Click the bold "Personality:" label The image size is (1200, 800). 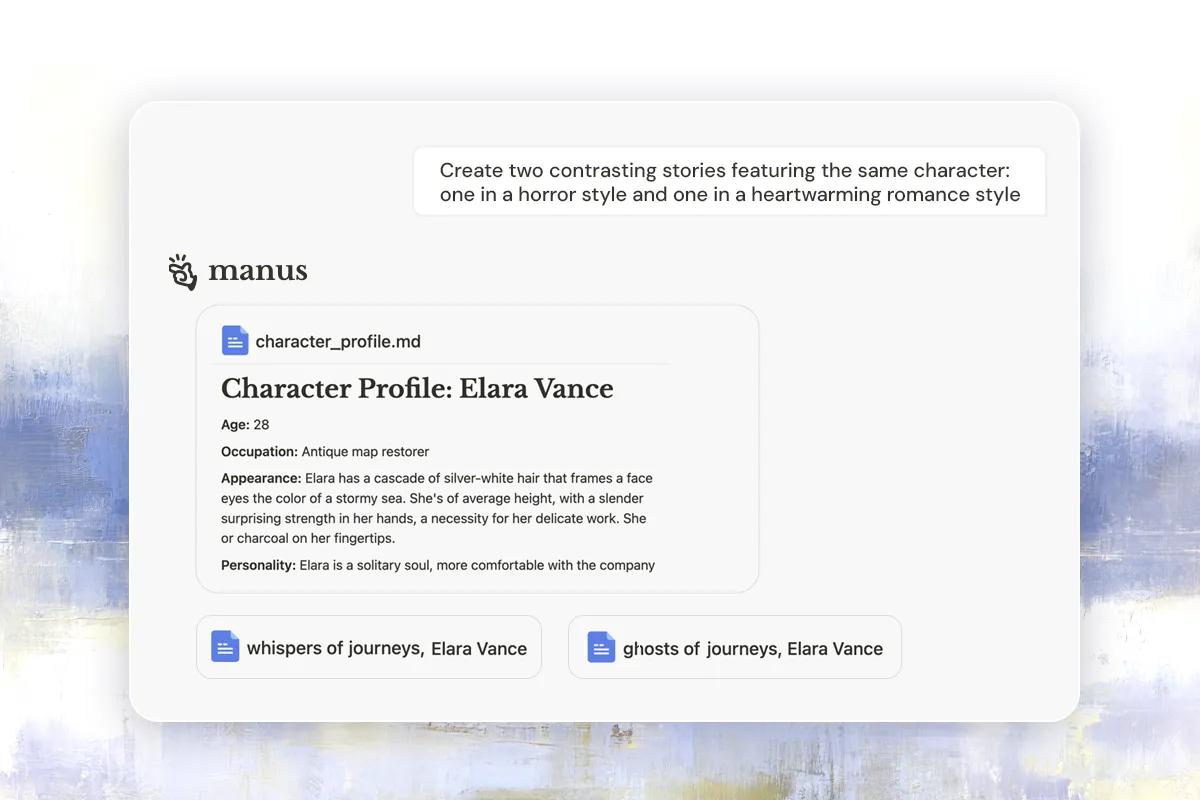tap(258, 565)
